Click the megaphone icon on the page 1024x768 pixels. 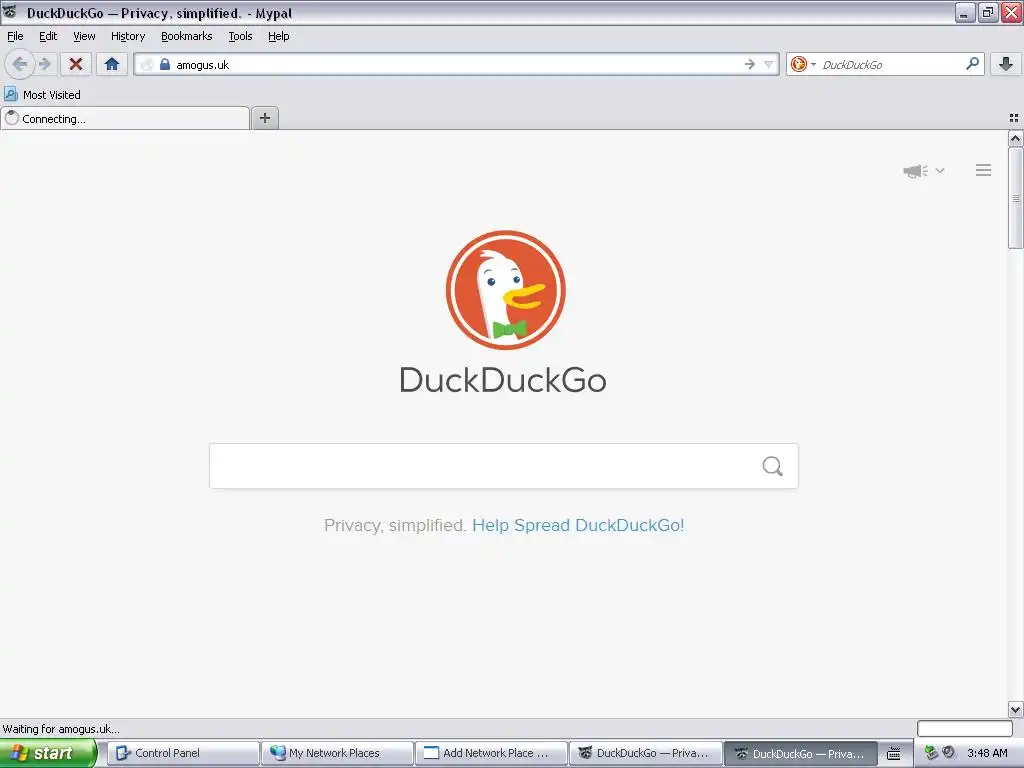pos(916,171)
